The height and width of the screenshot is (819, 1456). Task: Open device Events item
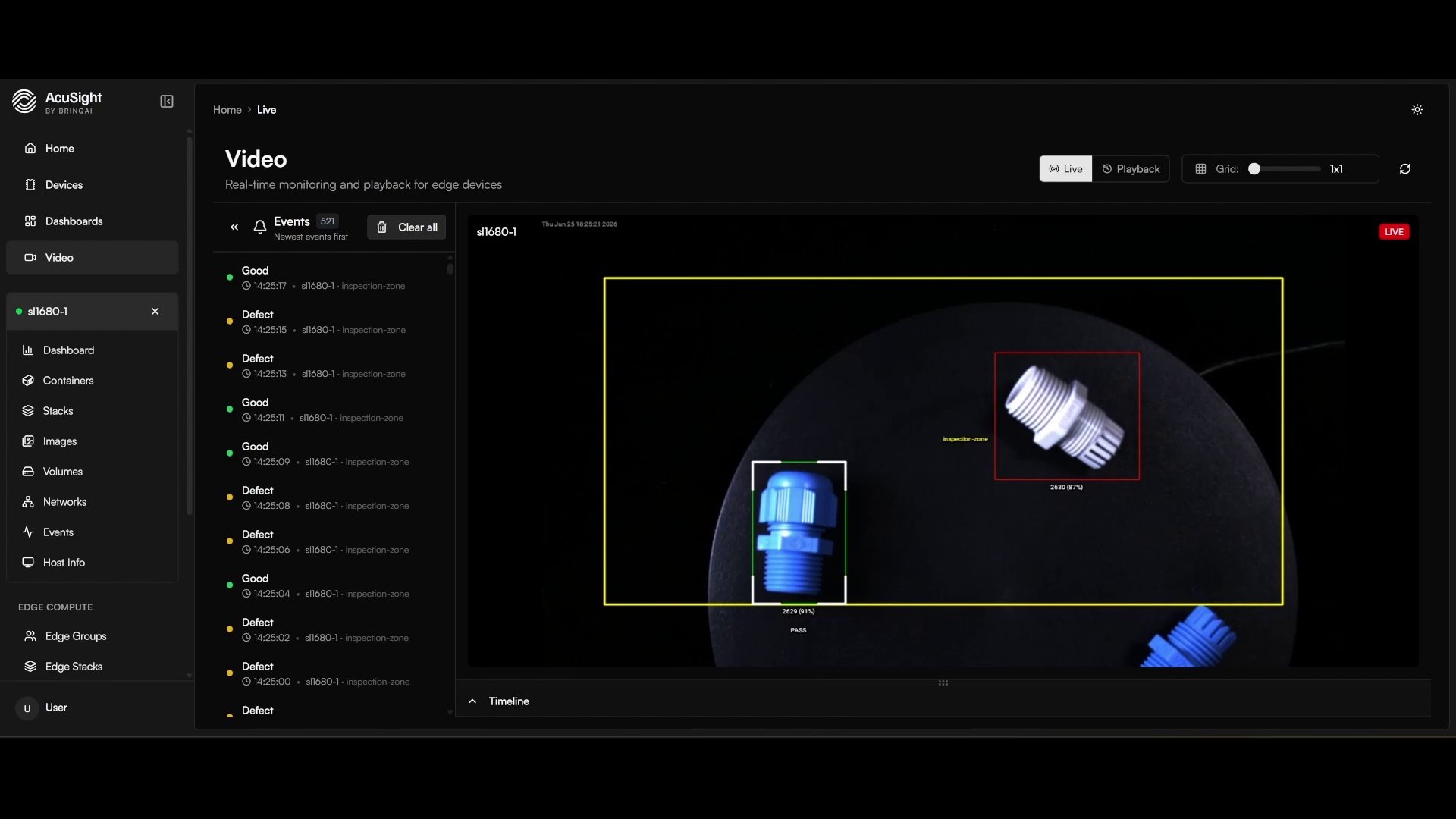point(93,532)
